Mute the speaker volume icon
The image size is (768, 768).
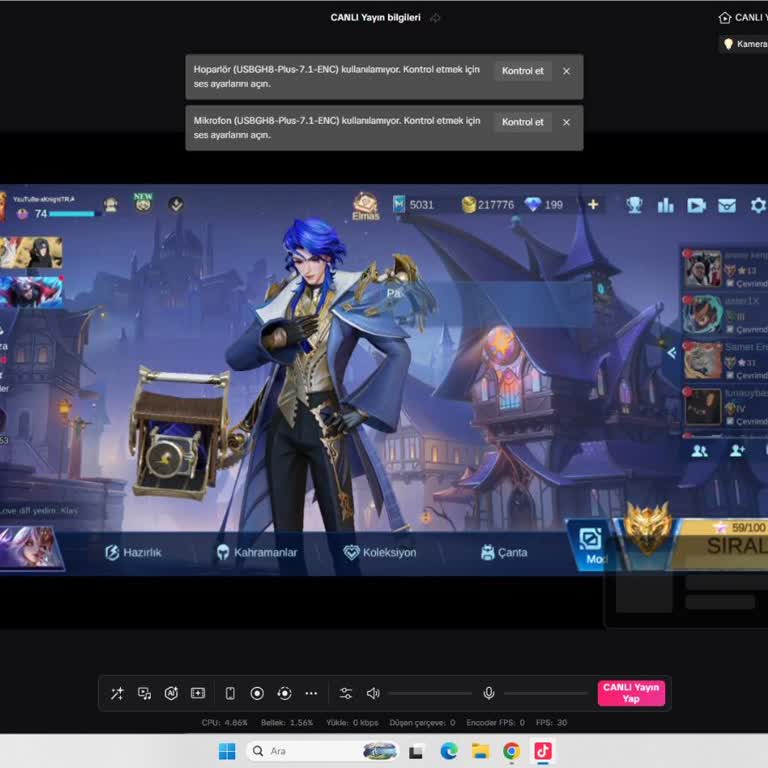coord(373,693)
